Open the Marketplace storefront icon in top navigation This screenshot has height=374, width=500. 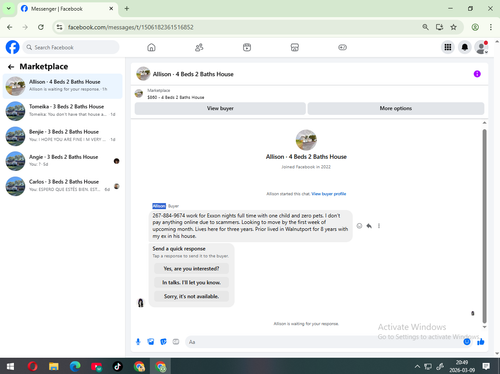pos(295,47)
